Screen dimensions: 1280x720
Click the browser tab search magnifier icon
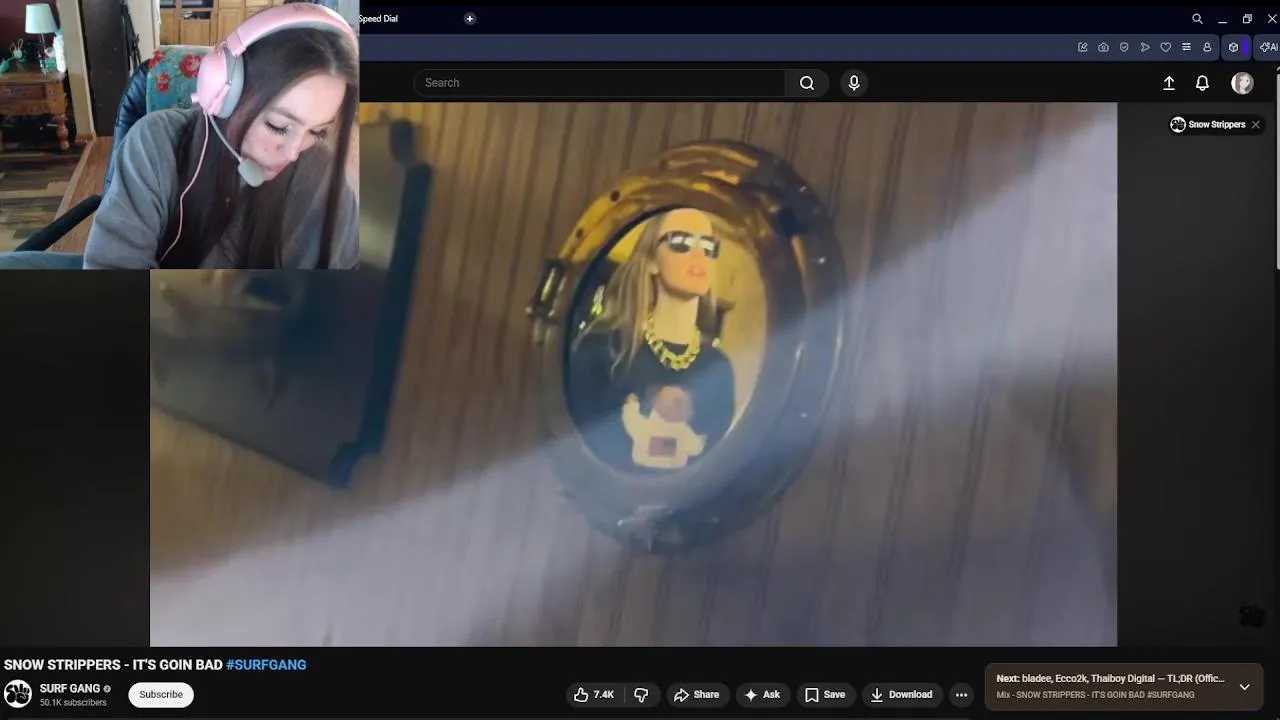1197,19
